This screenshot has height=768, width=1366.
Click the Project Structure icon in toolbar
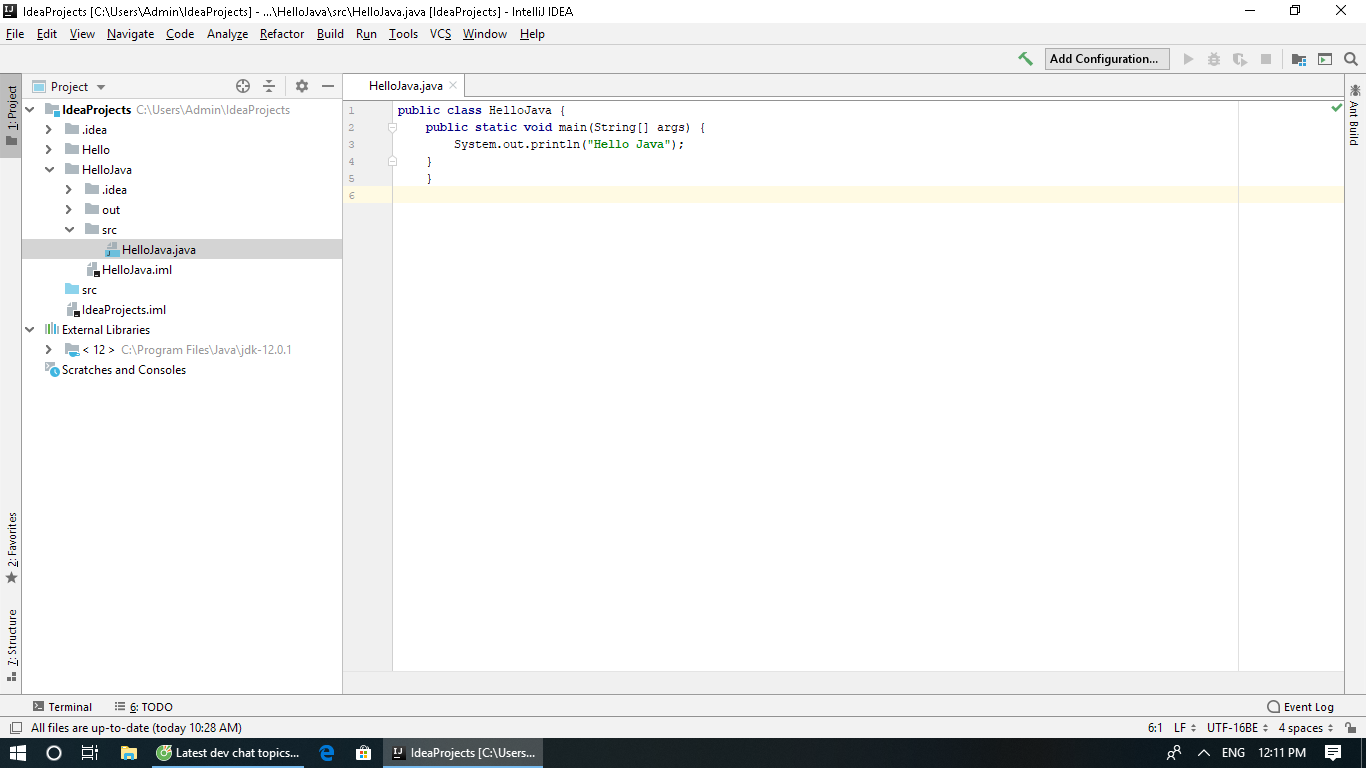[1299, 59]
